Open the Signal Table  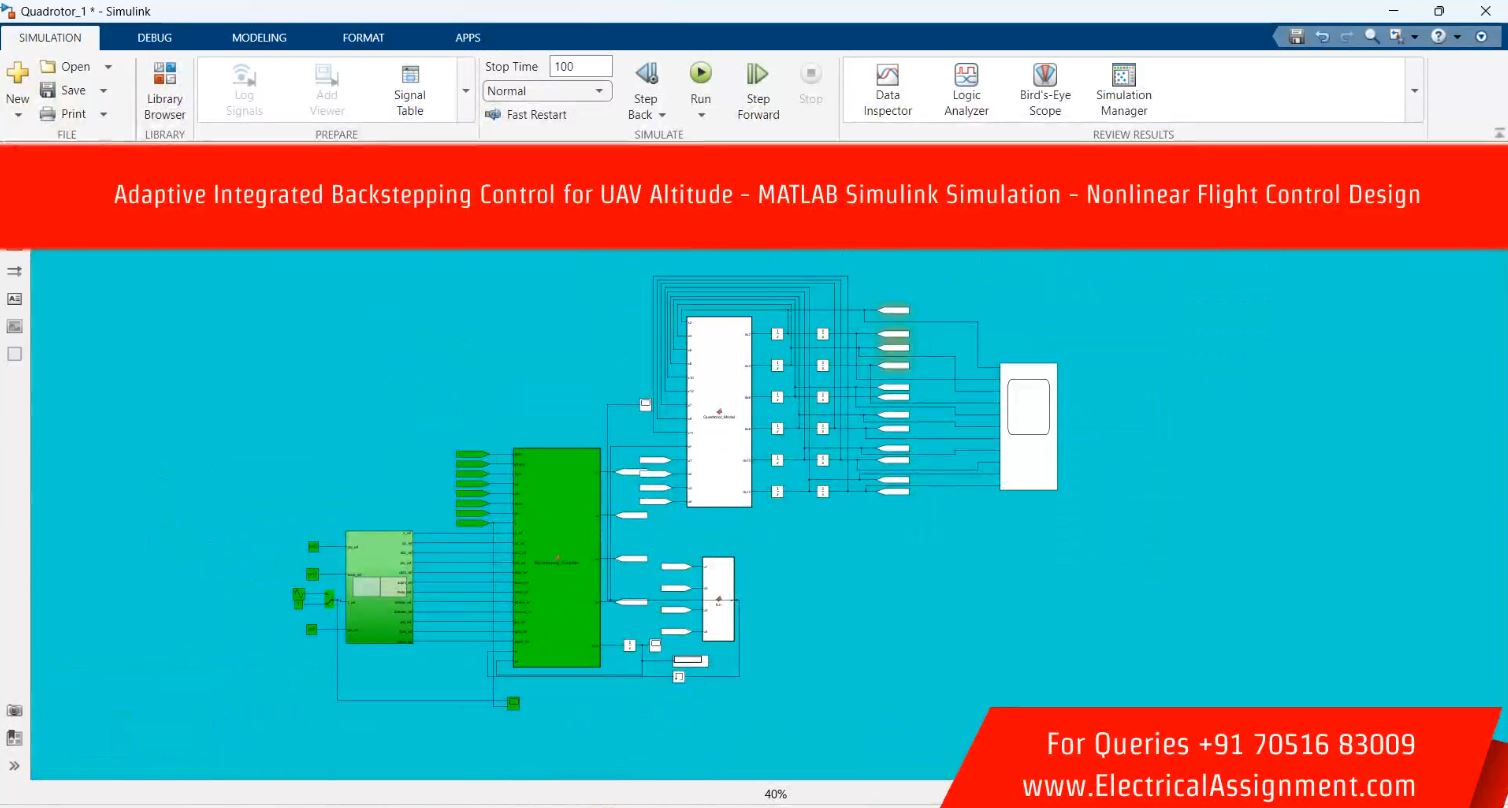point(409,90)
